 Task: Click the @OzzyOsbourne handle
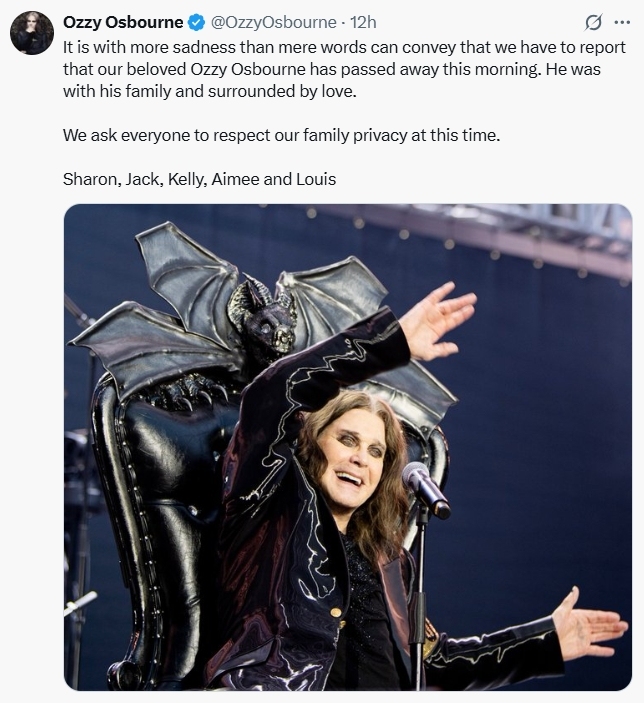tap(274, 22)
